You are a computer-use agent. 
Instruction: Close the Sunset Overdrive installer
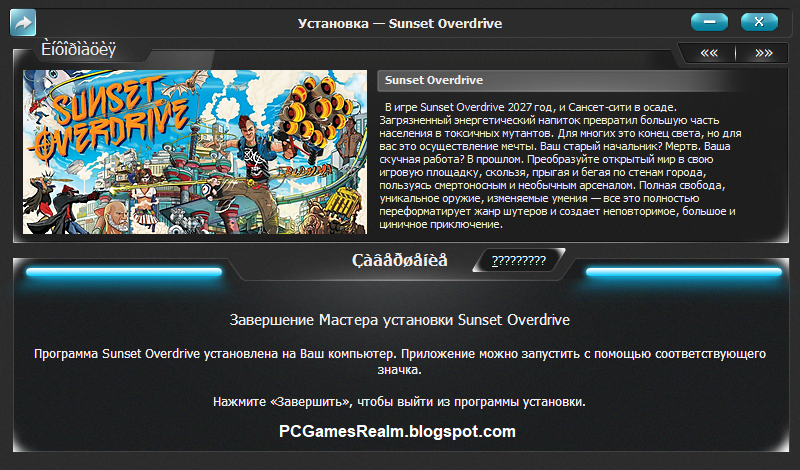tap(759, 22)
